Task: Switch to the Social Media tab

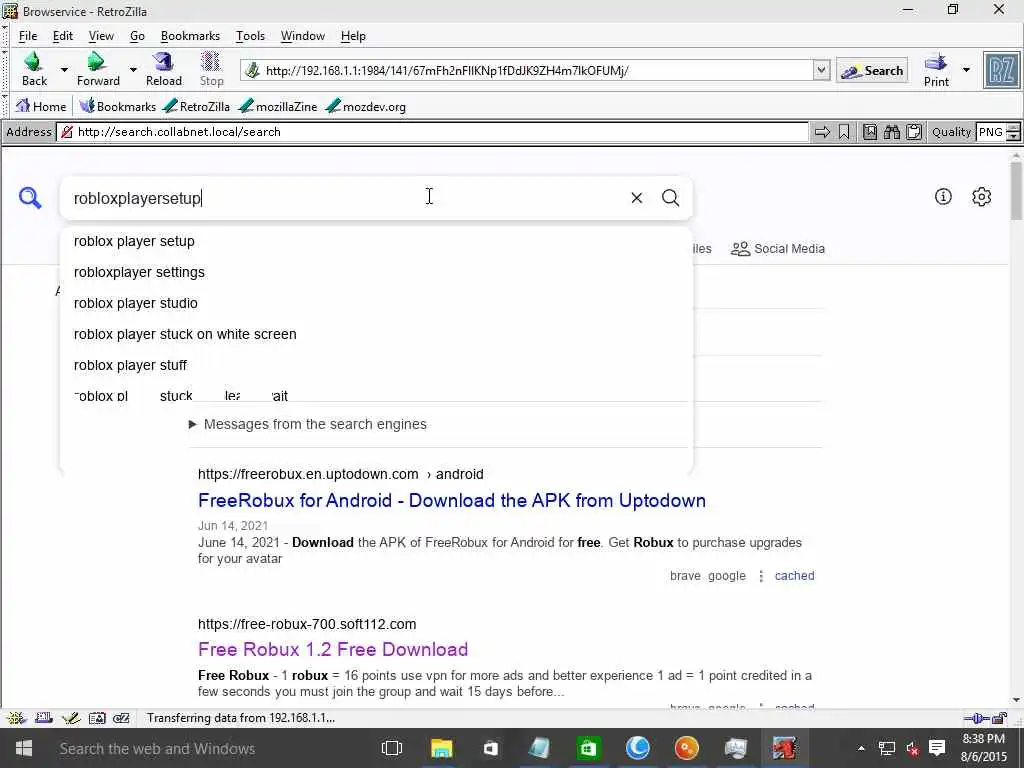Action: [778, 249]
